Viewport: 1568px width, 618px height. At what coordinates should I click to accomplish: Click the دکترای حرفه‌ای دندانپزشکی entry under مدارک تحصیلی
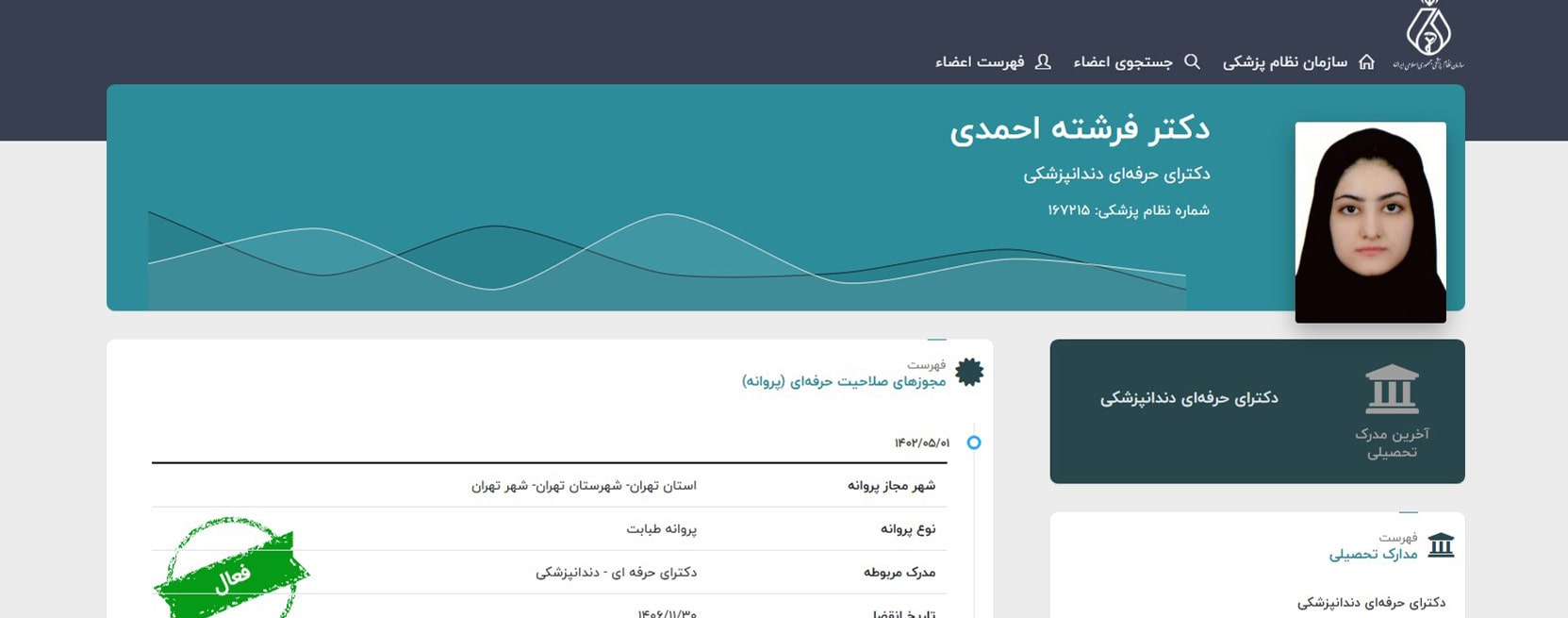coord(1371,602)
